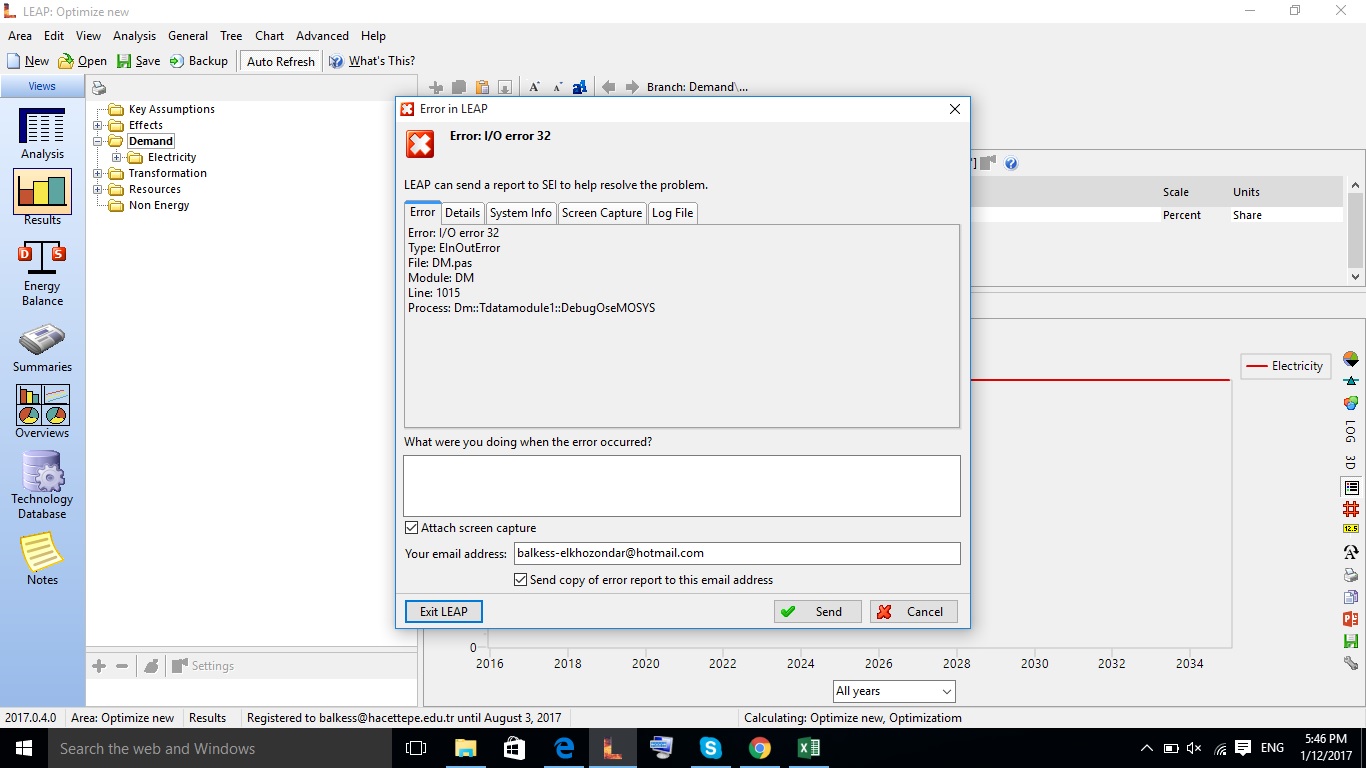
Task: Select the Non Energy tree item
Action: (x=159, y=205)
